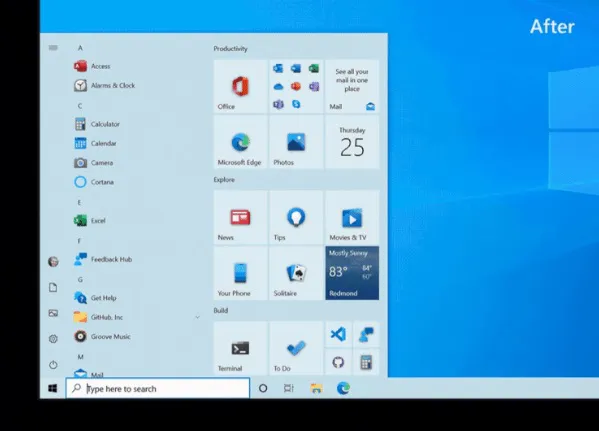Open the Your Phone tile
599x431 pixels.
click(240, 273)
